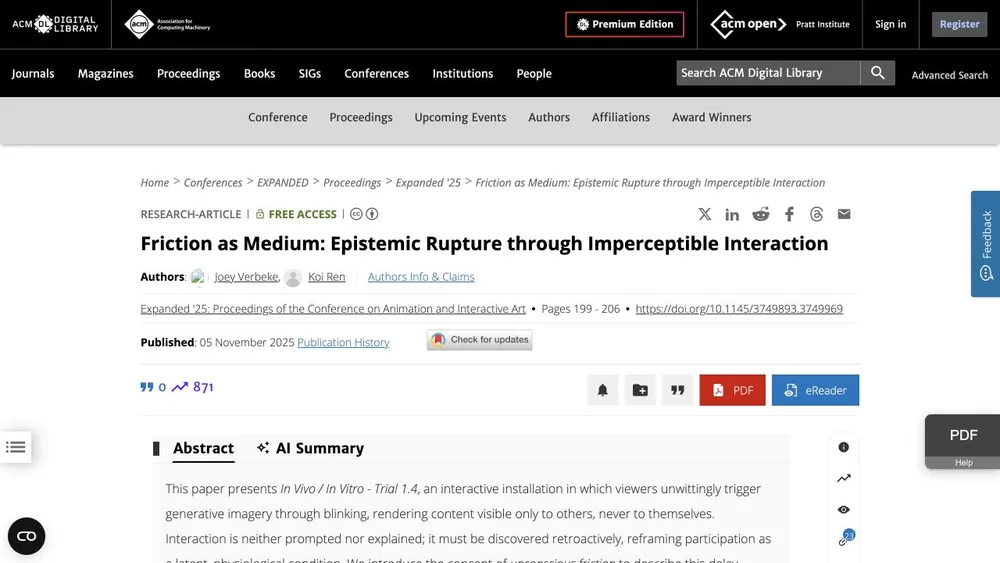1000x563 pixels.
Task: Show article metrics trend sidebar icon
Action: coord(844,478)
